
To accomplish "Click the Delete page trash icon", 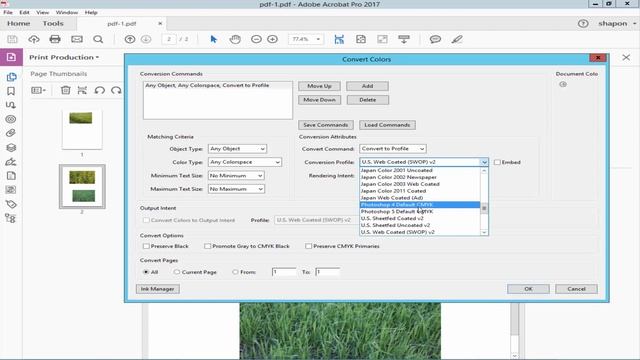I will pyautogui.click(x=65, y=90).
